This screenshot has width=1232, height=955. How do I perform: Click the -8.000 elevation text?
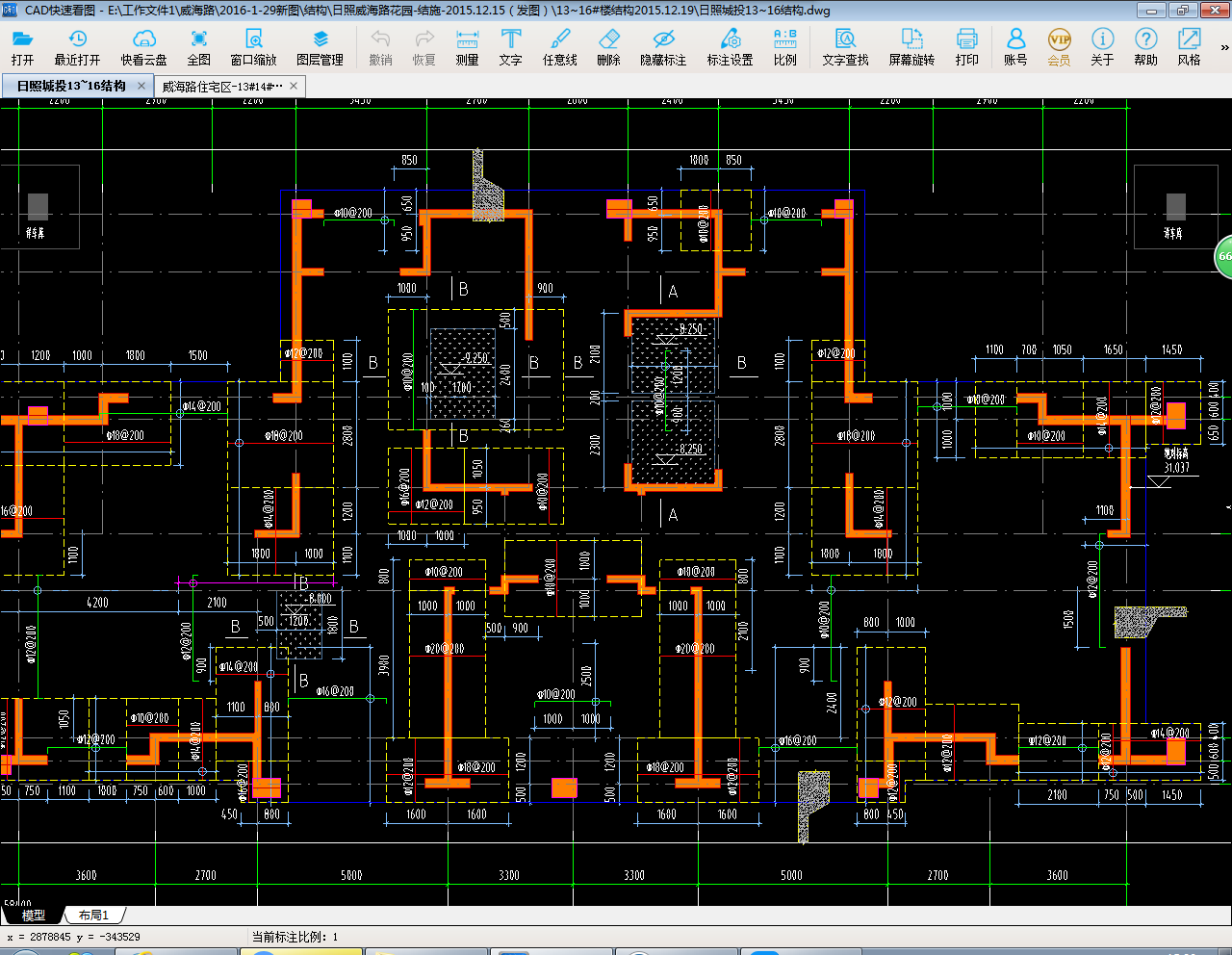(319, 598)
